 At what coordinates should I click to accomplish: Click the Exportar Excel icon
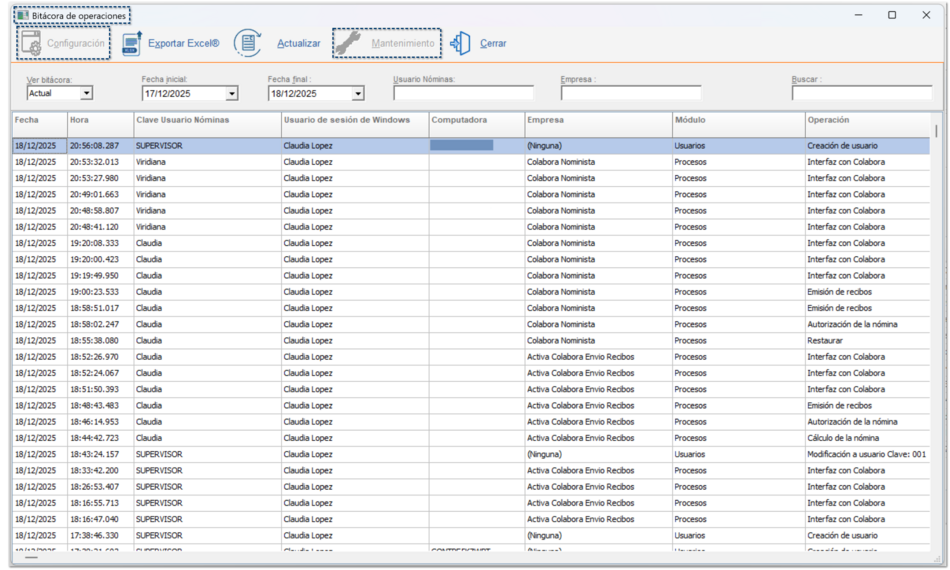(132, 44)
